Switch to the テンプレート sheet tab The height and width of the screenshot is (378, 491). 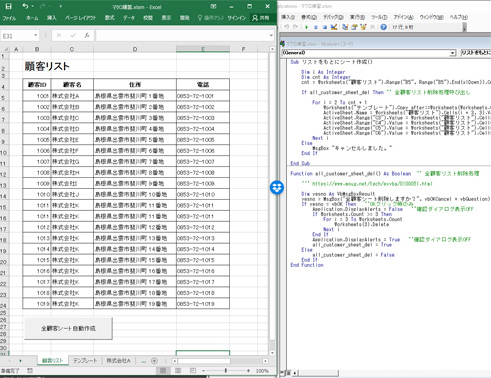click(x=85, y=361)
